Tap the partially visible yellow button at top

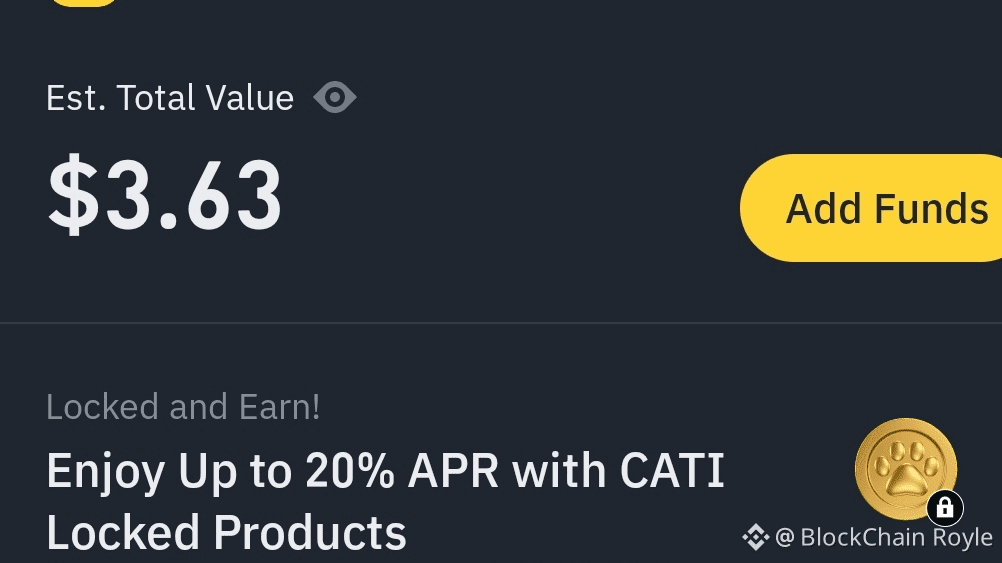[x=84, y=2]
